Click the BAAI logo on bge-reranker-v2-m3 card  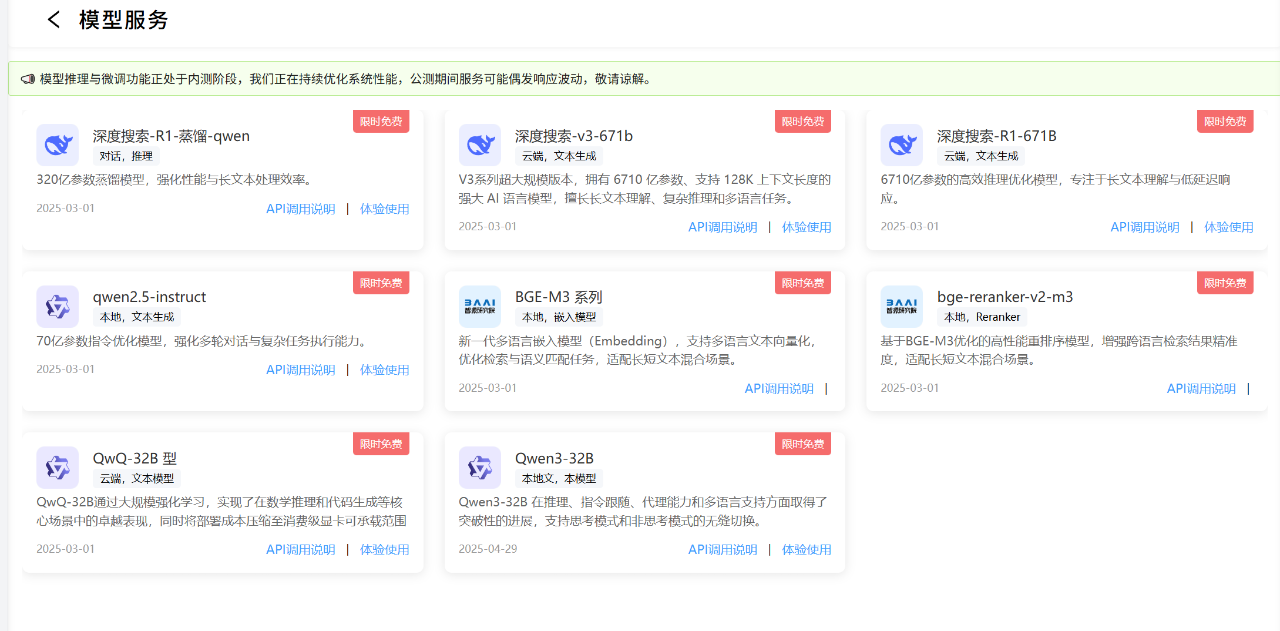point(901,306)
